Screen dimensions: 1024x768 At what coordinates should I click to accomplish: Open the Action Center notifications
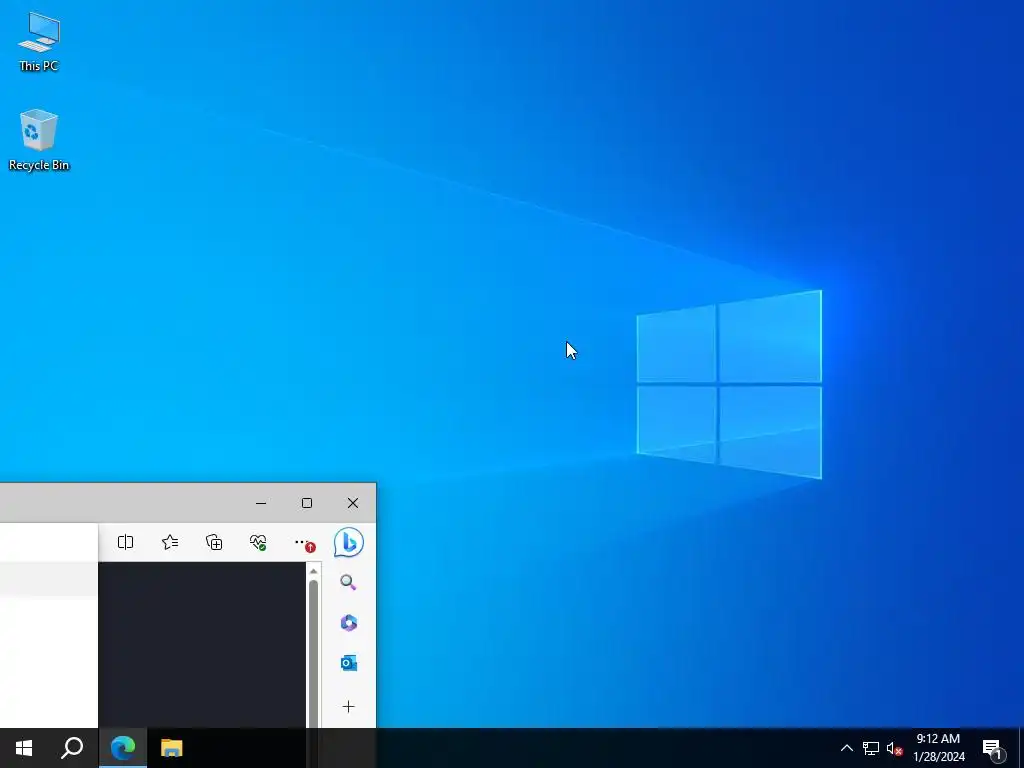993,748
